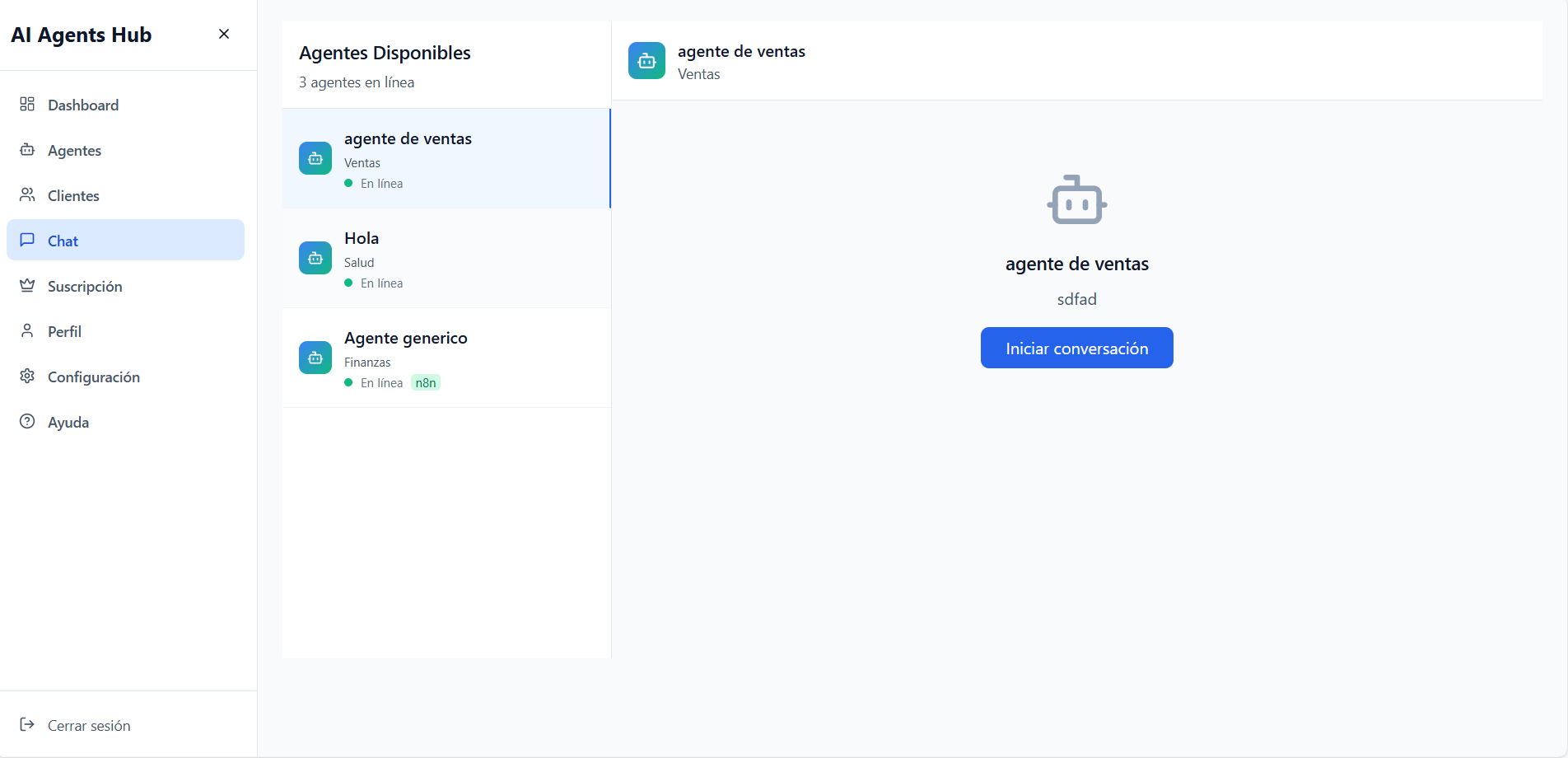Open Suscripción from the sidebar
Viewport: 1568px width, 758px height.
click(x=125, y=286)
